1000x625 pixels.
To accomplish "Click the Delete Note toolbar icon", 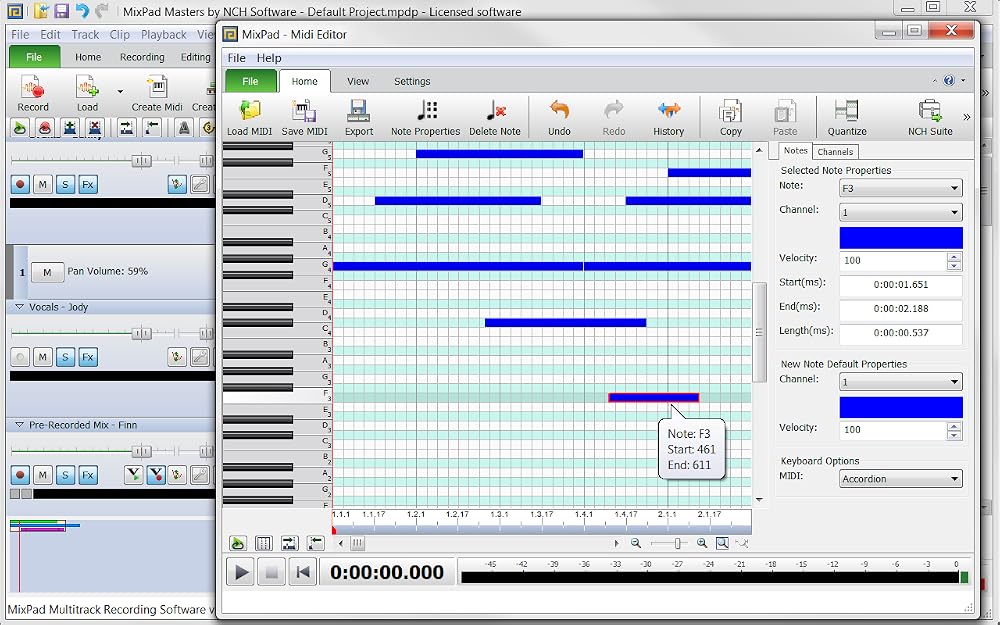I will coord(495,118).
